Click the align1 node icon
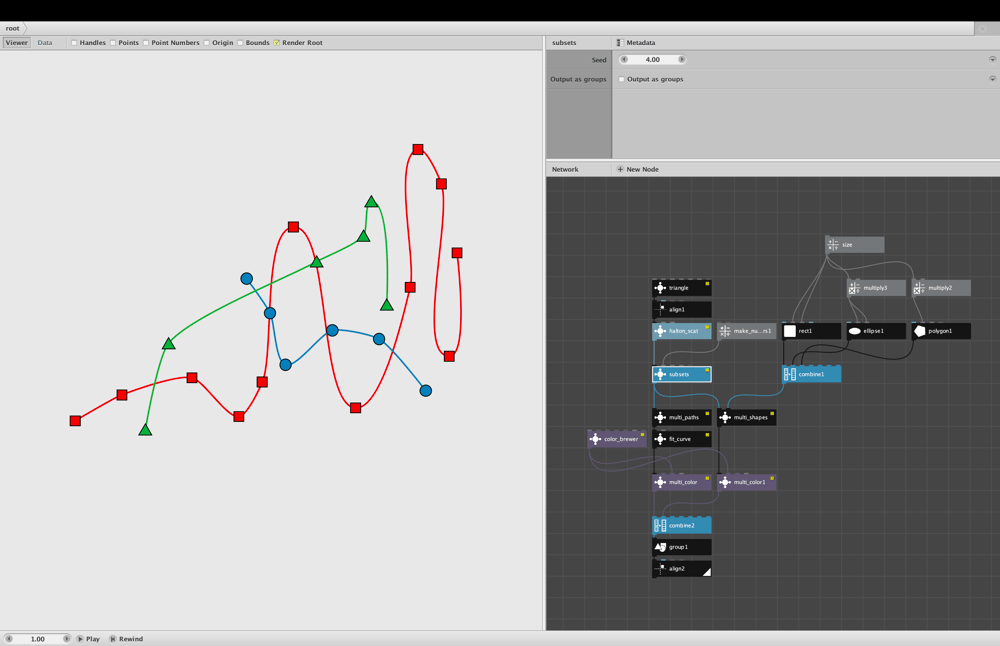 (660, 309)
